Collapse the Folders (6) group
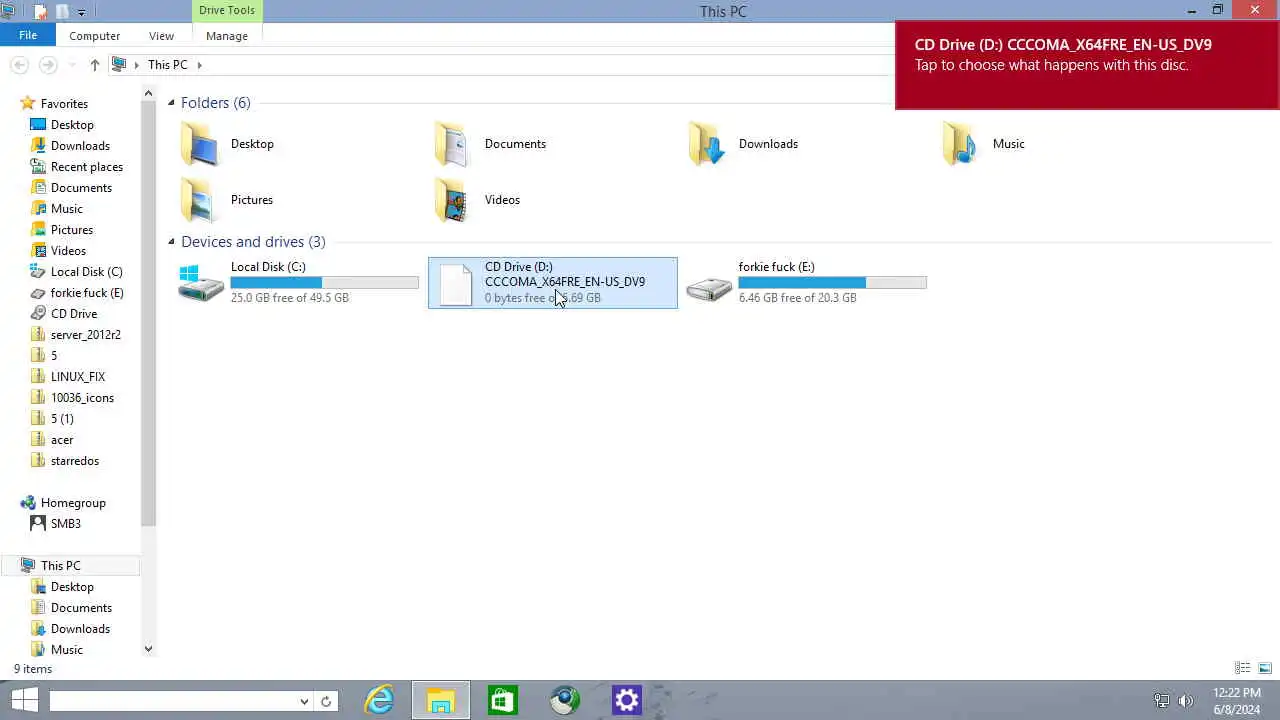 pyautogui.click(x=171, y=103)
